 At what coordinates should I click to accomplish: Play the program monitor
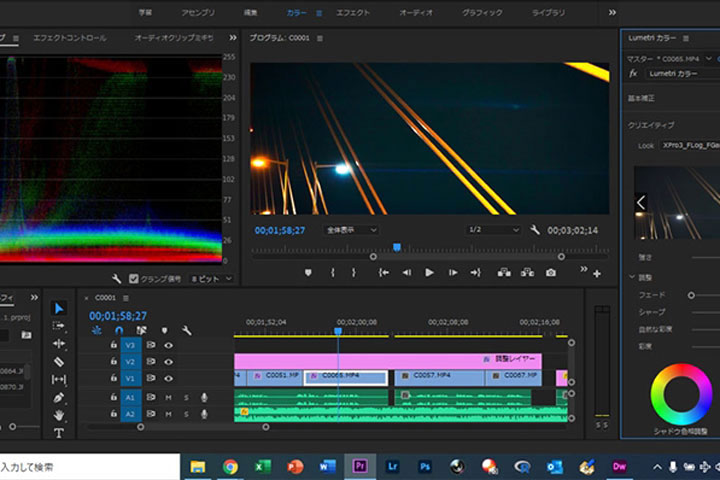pyautogui.click(x=429, y=273)
